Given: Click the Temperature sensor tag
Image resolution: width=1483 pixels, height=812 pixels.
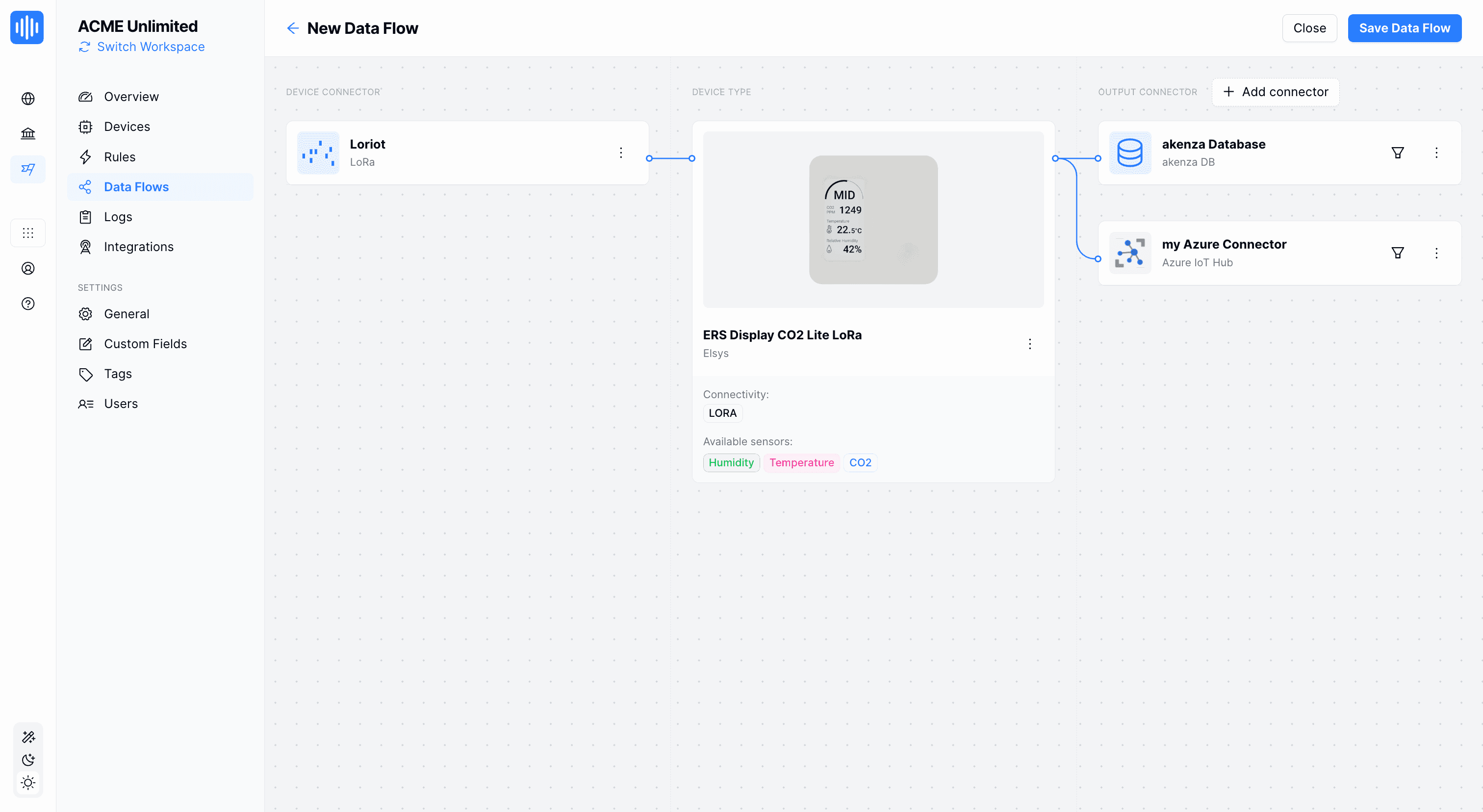Looking at the screenshot, I should pos(801,463).
